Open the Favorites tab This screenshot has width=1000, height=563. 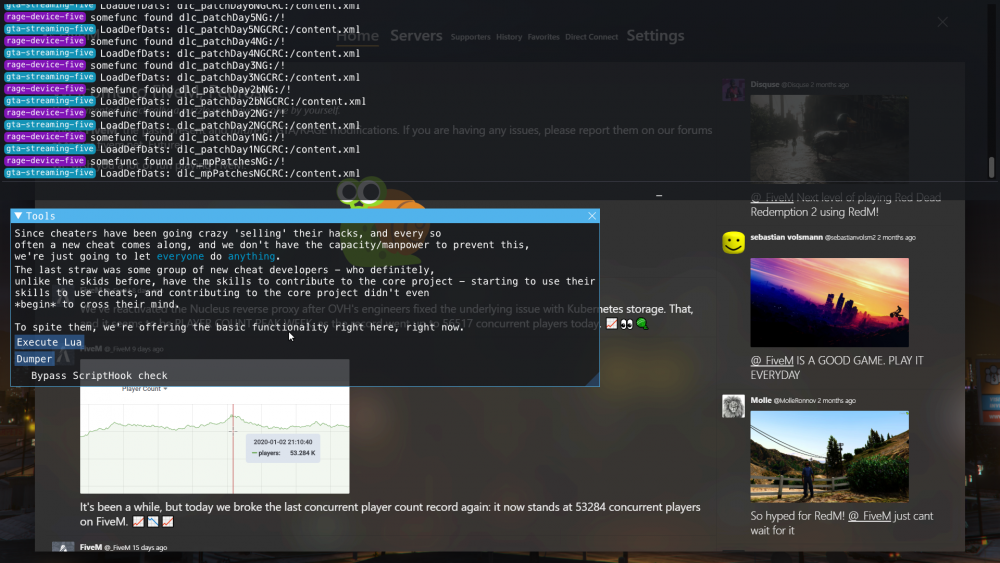(x=543, y=37)
